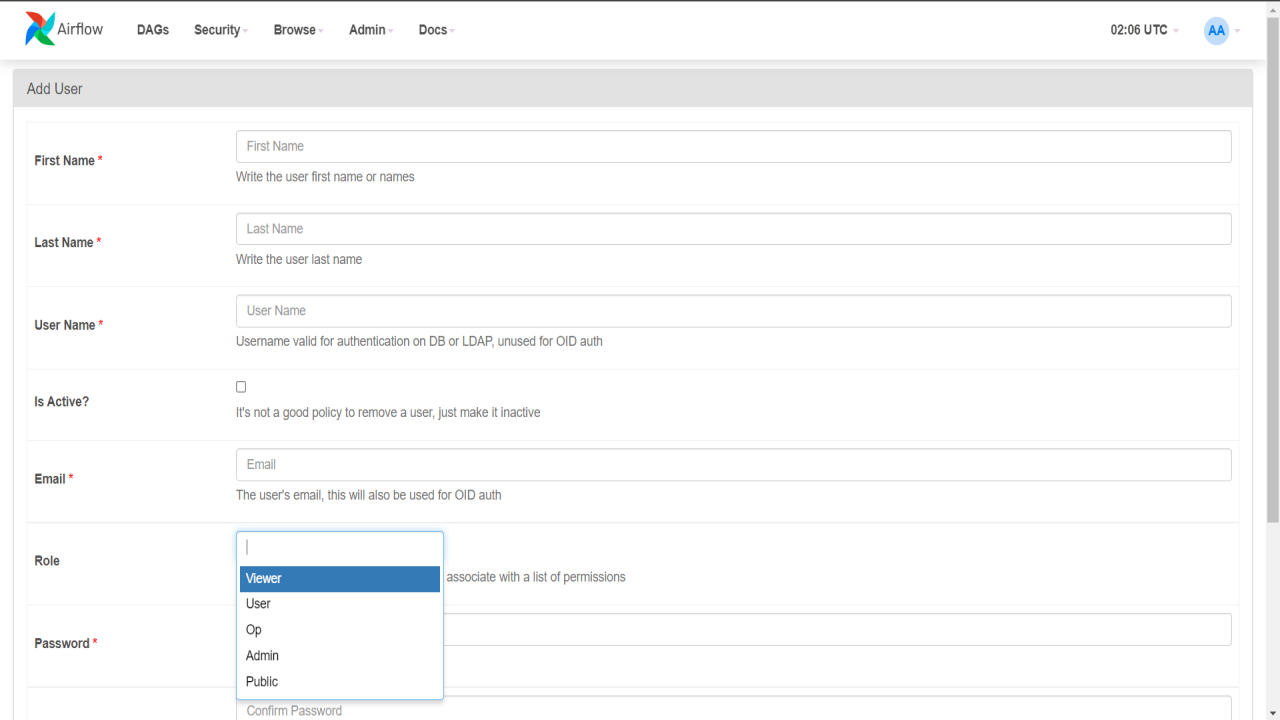Click the Role search box
1280x720 pixels.
pyautogui.click(x=340, y=547)
